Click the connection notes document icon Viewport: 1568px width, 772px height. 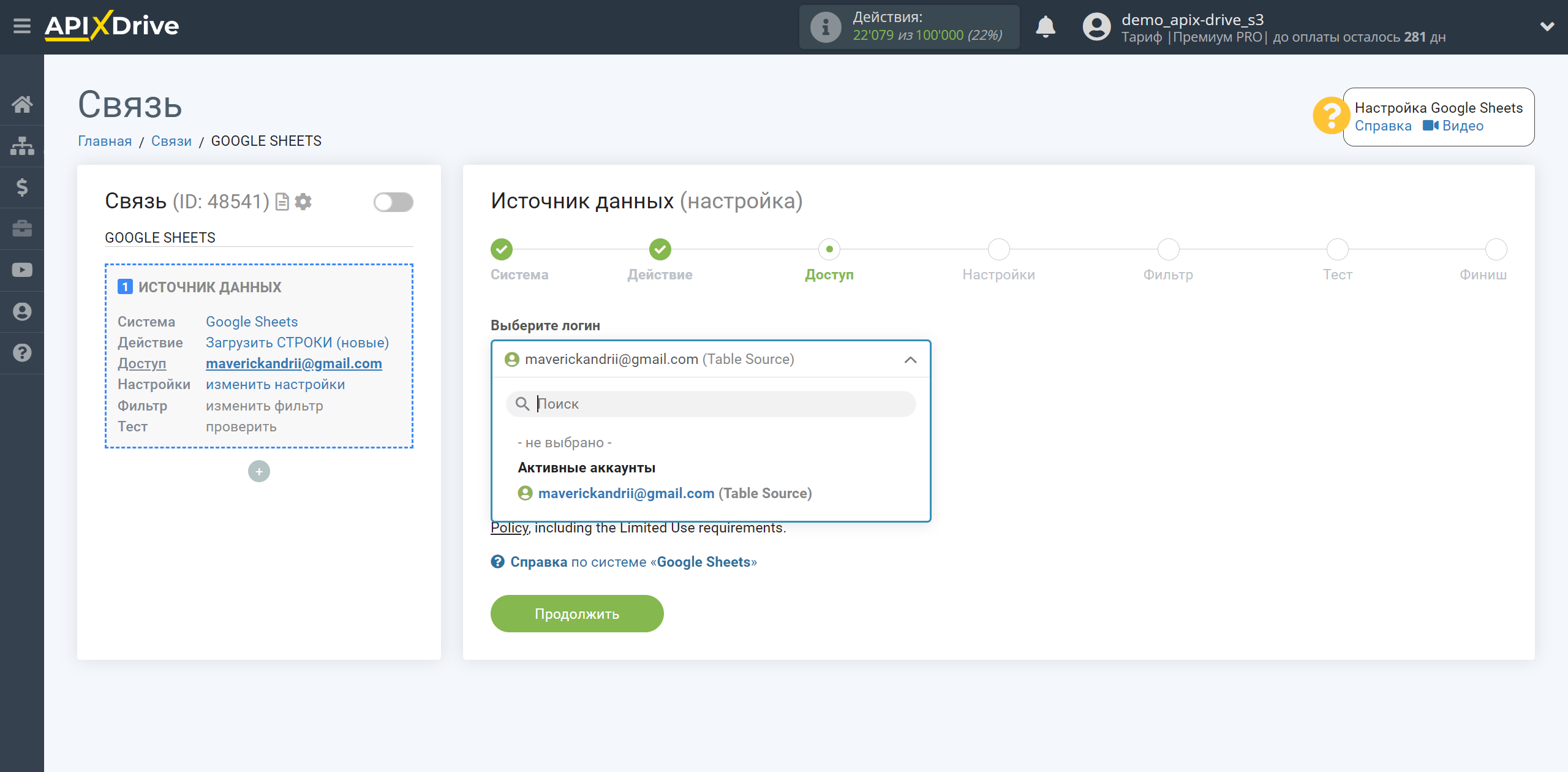tap(282, 202)
